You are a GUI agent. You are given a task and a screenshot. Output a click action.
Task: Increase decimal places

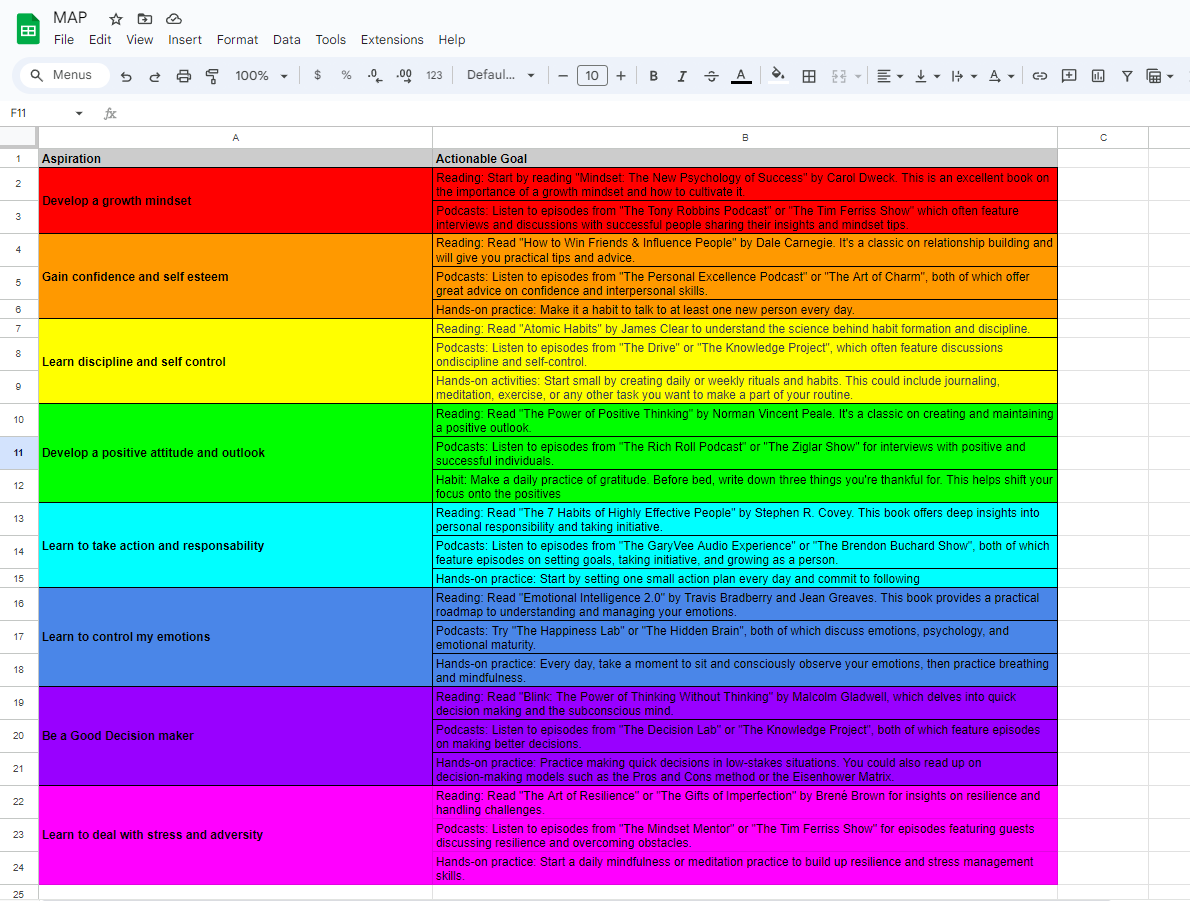pyautogui.click(x=405, y=75)
